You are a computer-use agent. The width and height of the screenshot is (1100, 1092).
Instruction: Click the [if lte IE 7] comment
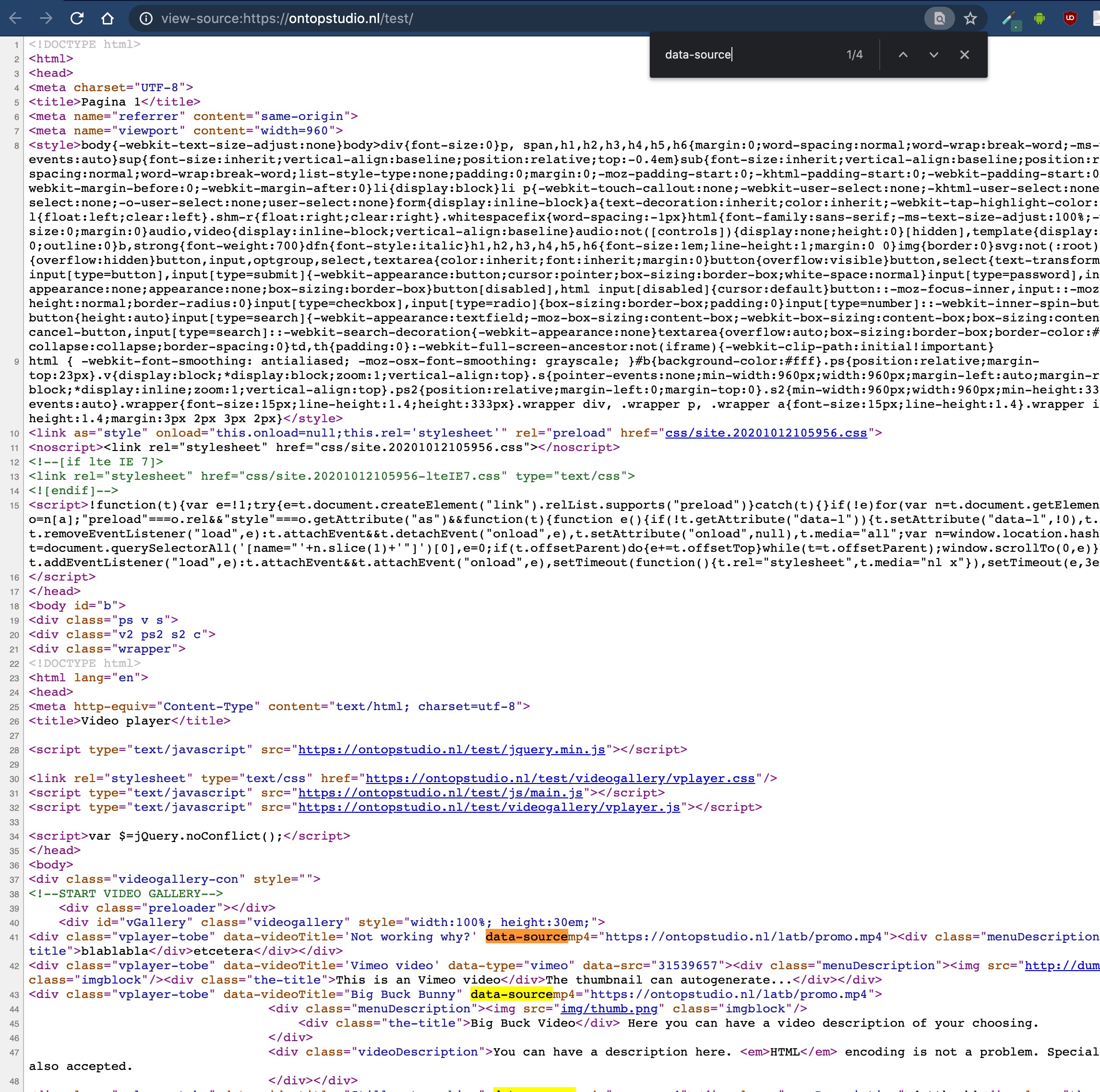tap(96, 462)
